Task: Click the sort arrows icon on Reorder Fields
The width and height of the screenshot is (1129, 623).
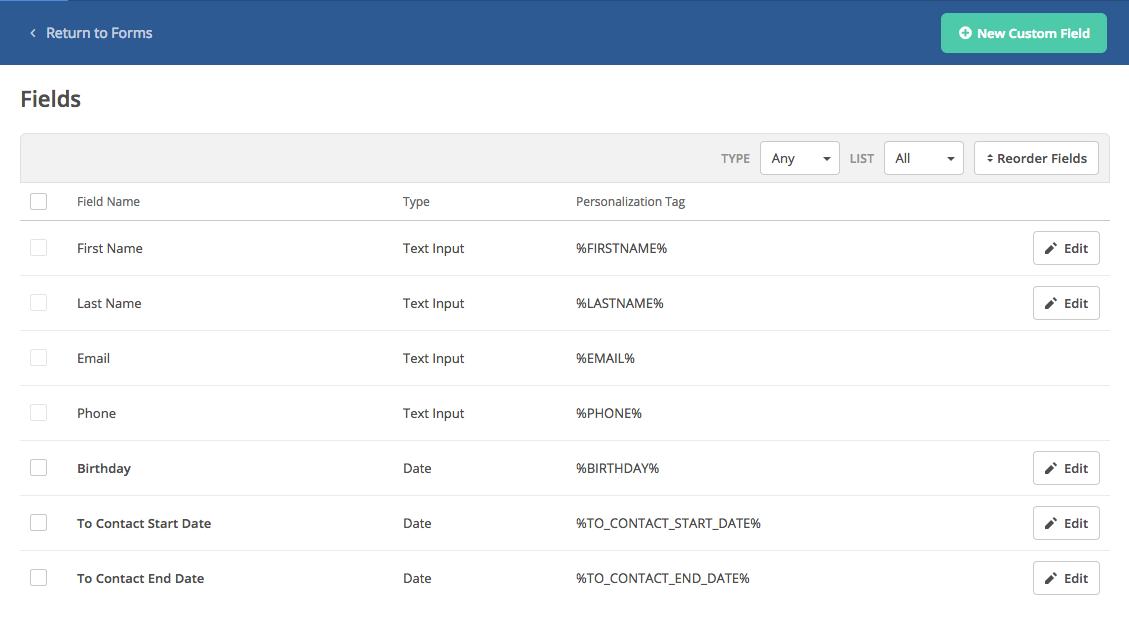Action: [x=990, y=159]
